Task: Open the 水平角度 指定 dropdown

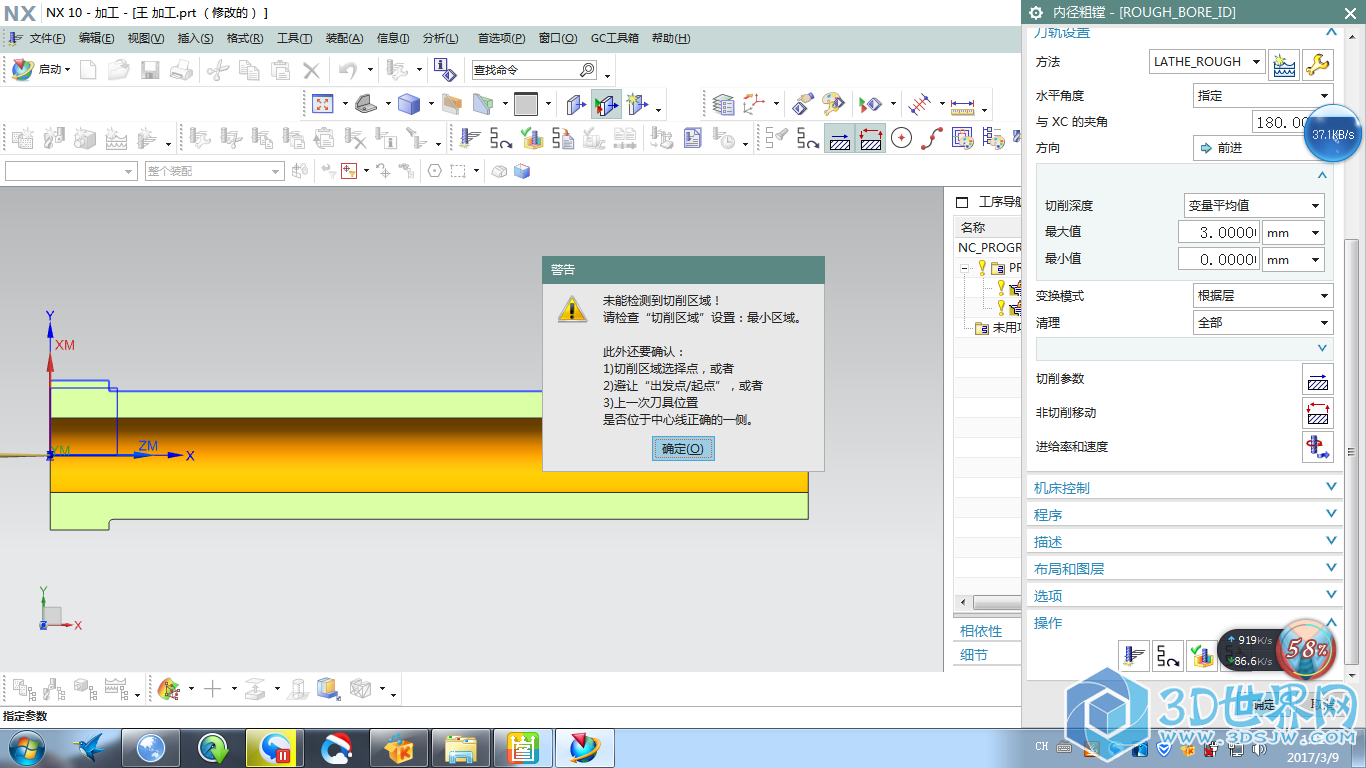Action: tap(1263, 96)
